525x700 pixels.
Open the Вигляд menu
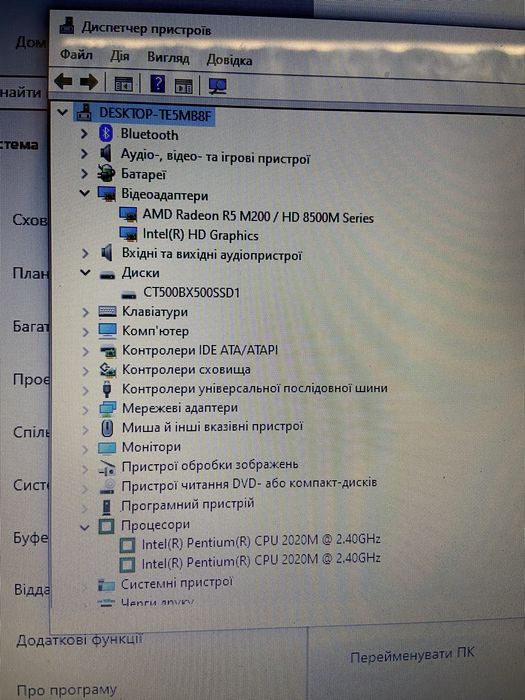[168, 58]
